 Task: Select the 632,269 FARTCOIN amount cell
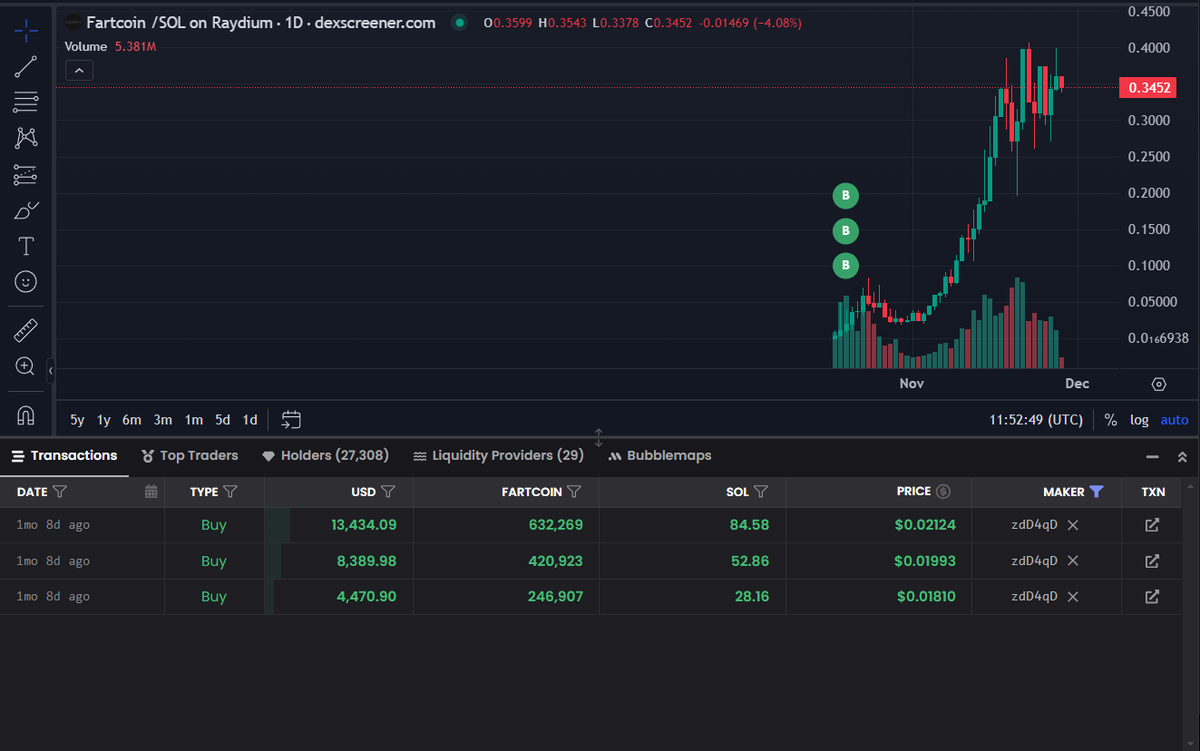555,525
